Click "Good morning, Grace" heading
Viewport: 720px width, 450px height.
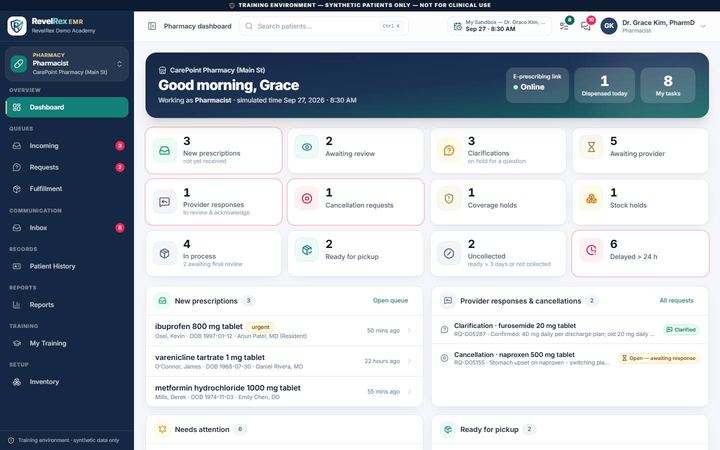[229, 85]
